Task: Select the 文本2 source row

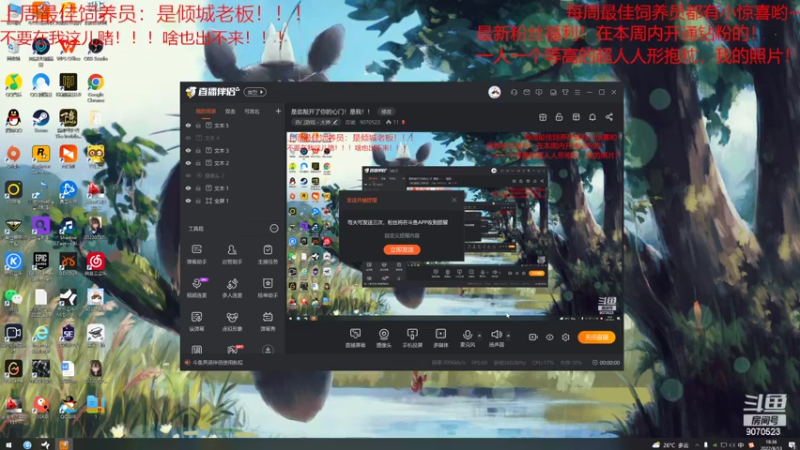Action: tap(233, 163)
